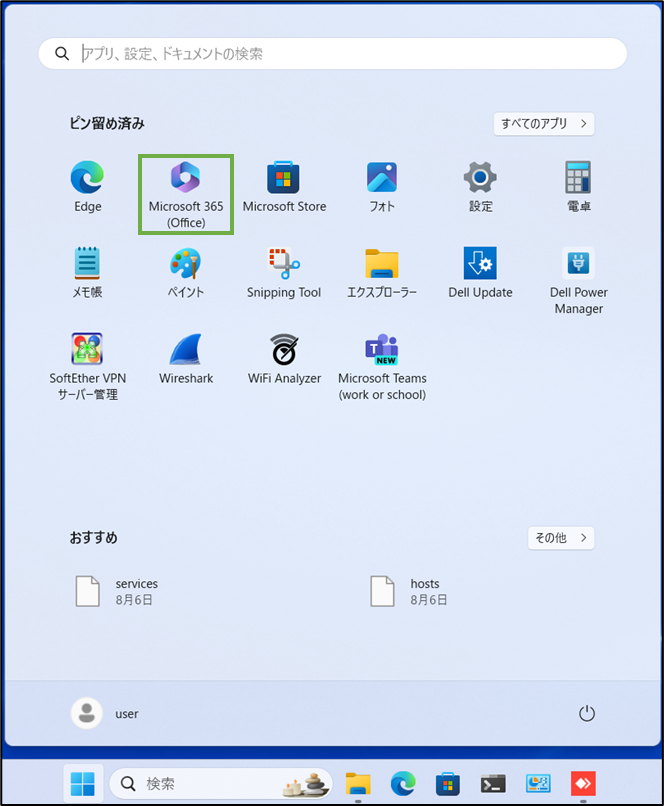Launch Microsoft 365 (Office)
Screen dimensions: 664x806
tap(186, 194)
